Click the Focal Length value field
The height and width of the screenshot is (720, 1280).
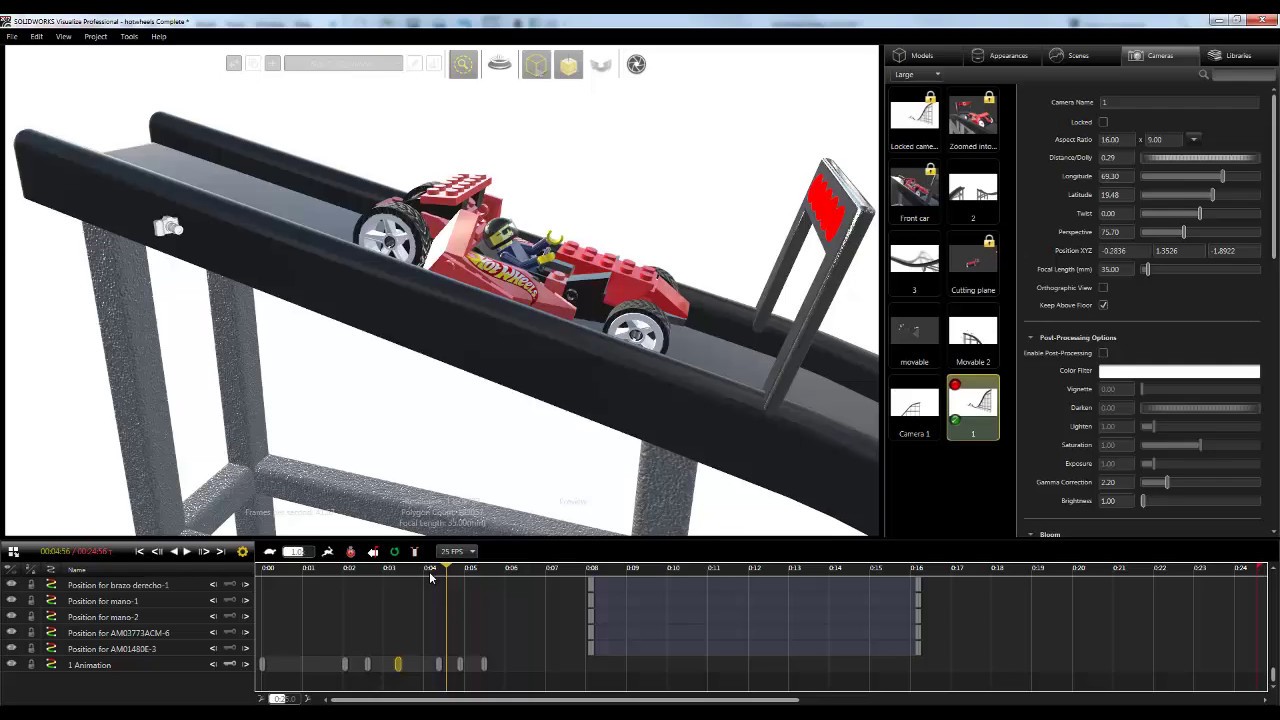click(x=1117, y=269)
